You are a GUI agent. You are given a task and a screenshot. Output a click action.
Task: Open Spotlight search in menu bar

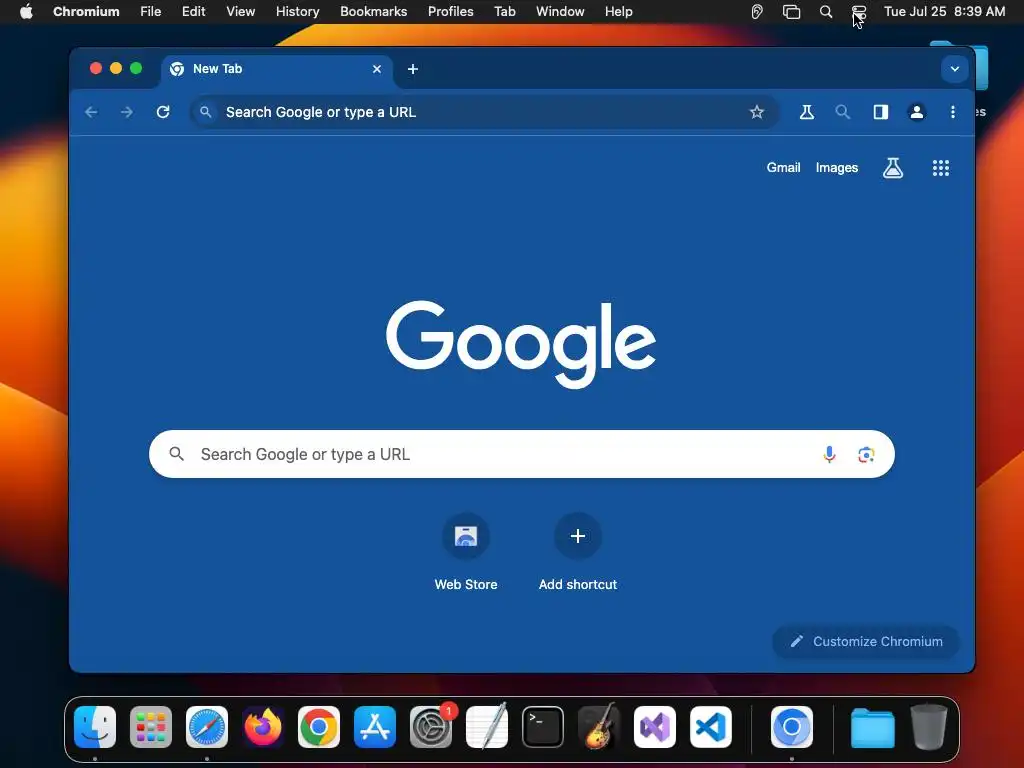(826, 12)
